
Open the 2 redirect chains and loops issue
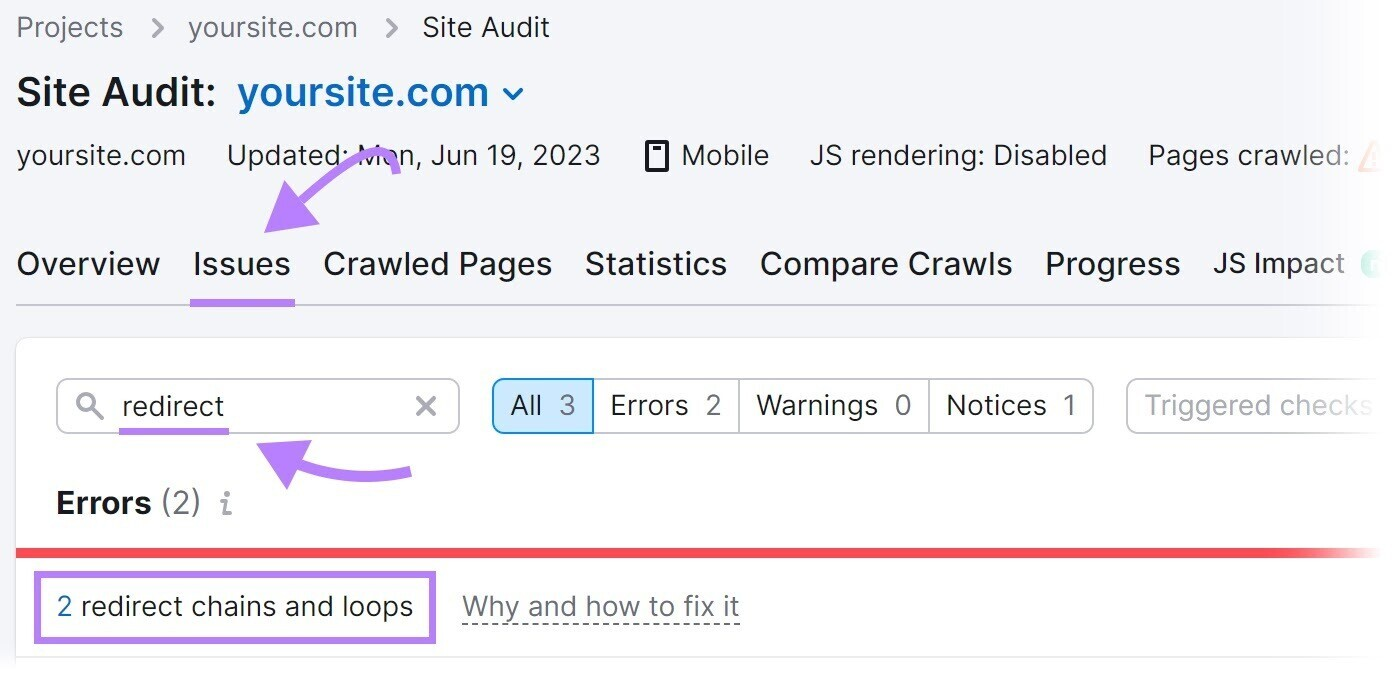(235, 606)
